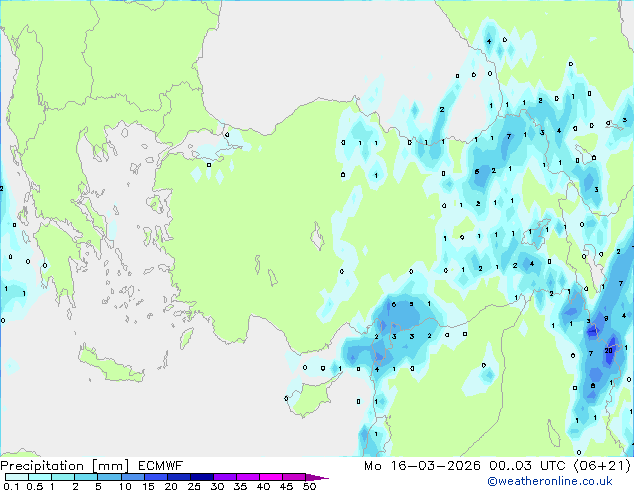Click the legend value '0.1'

point(11,486)
